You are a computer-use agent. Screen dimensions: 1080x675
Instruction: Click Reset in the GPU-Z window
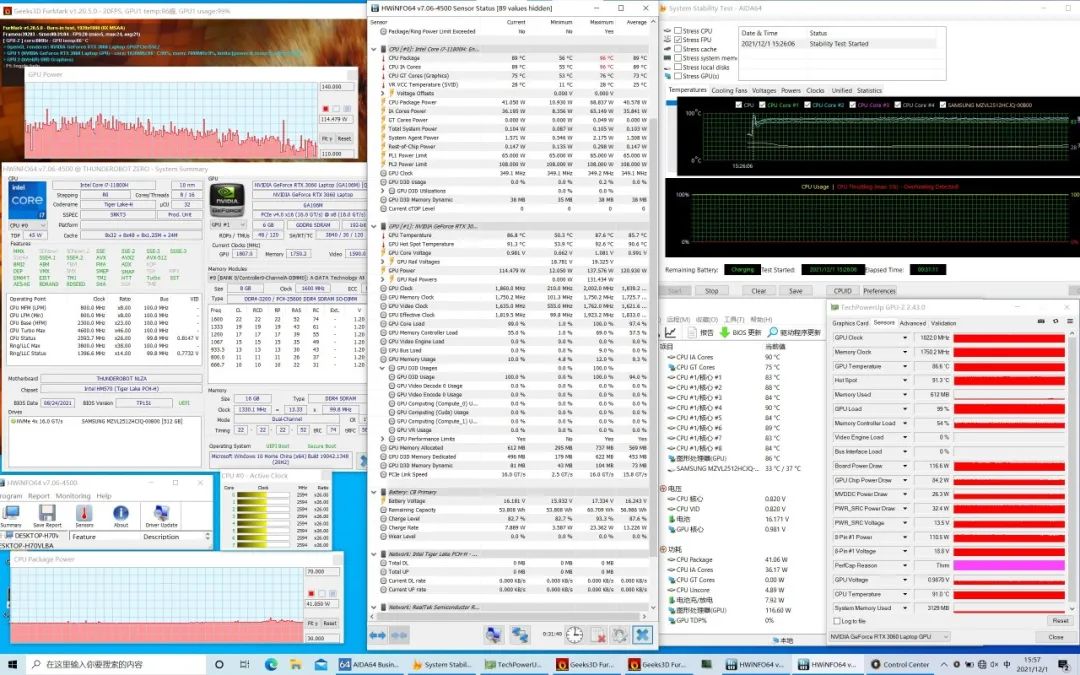point(1060,621)
